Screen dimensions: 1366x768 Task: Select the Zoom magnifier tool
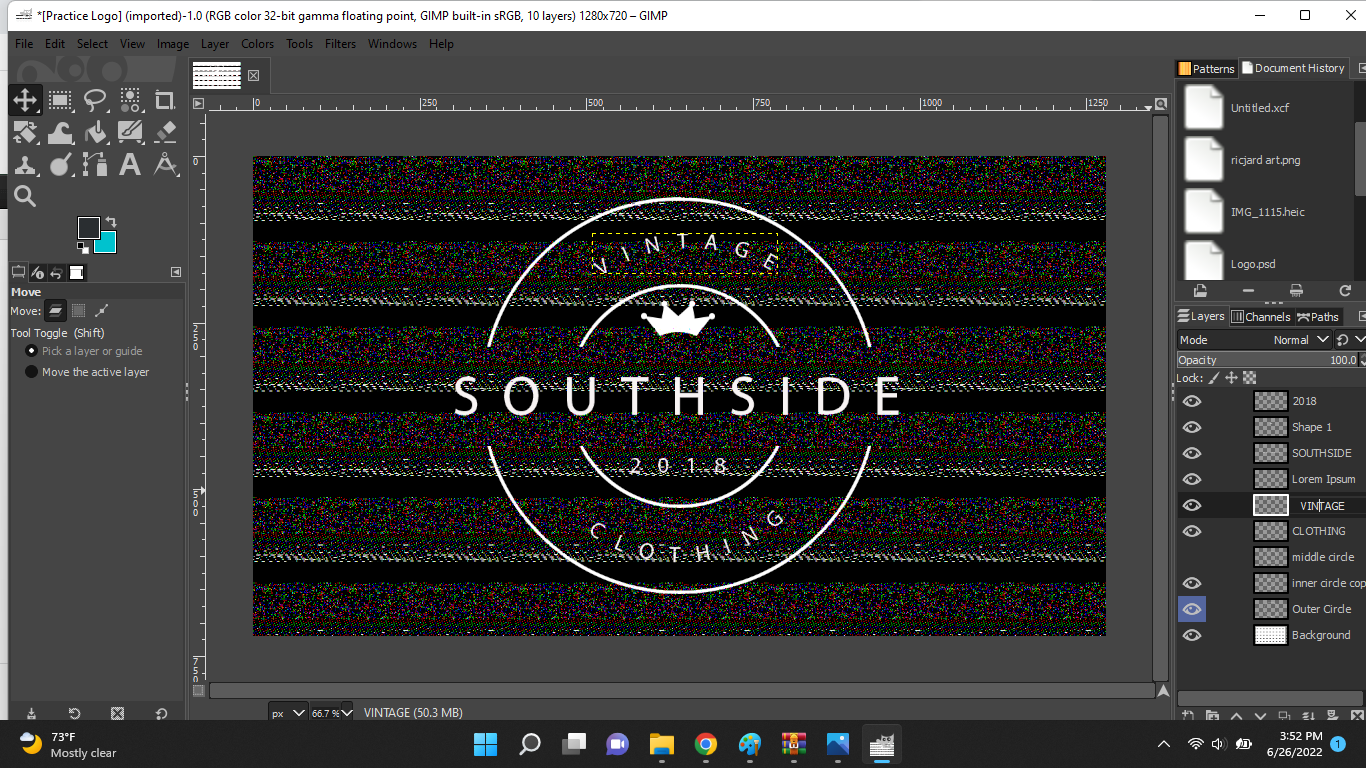click(x=25, y=196)
